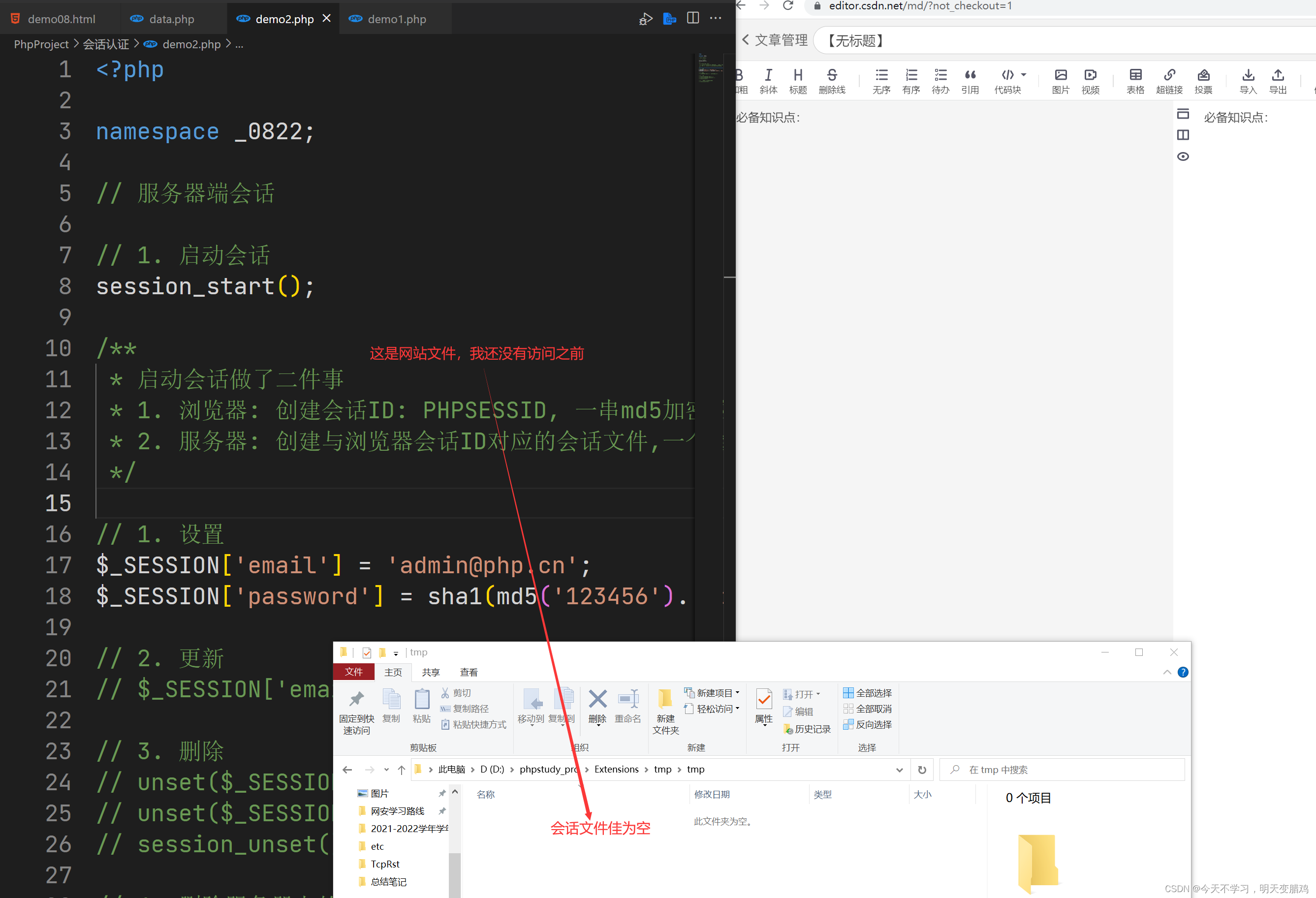1316x898 pixels.
Task: Click the browser address bar URL
Action: pos(920,6)
